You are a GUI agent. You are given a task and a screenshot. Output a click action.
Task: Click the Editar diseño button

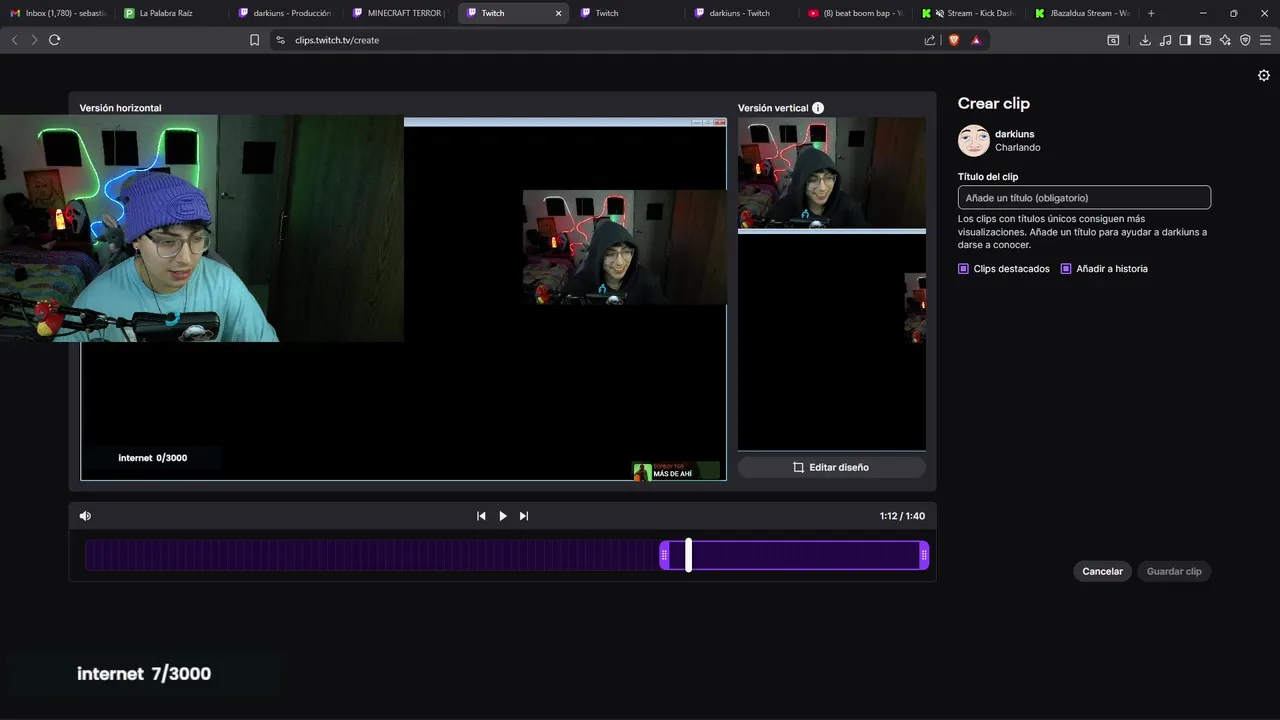pyautogui.click(x=831, y=467)
